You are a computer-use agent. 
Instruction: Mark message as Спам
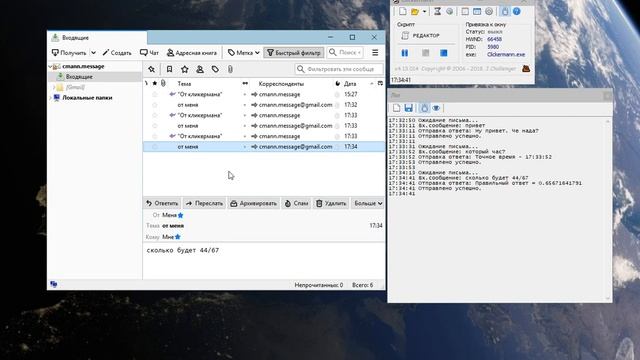click(296, 203)
